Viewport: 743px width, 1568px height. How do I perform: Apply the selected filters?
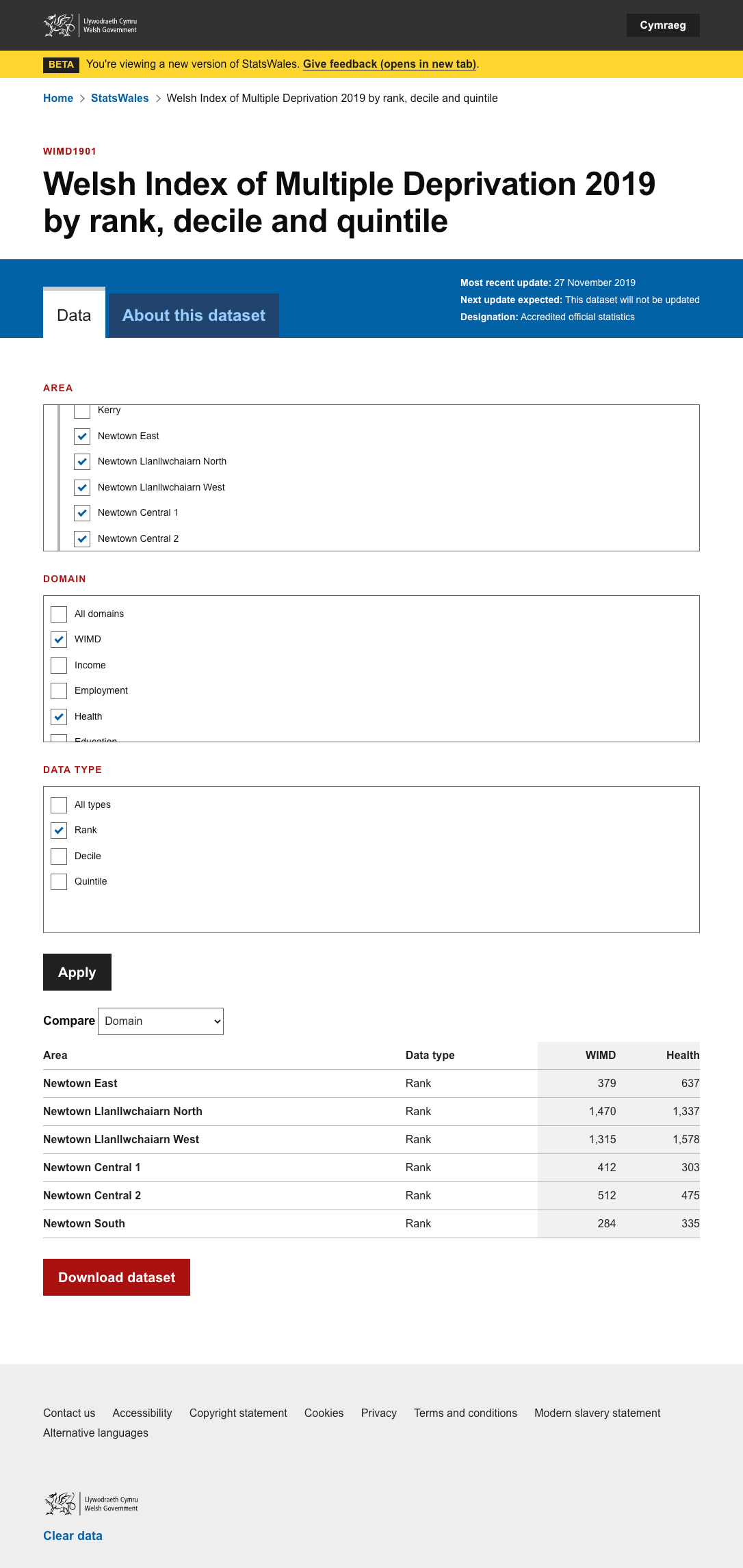[77, 972]
